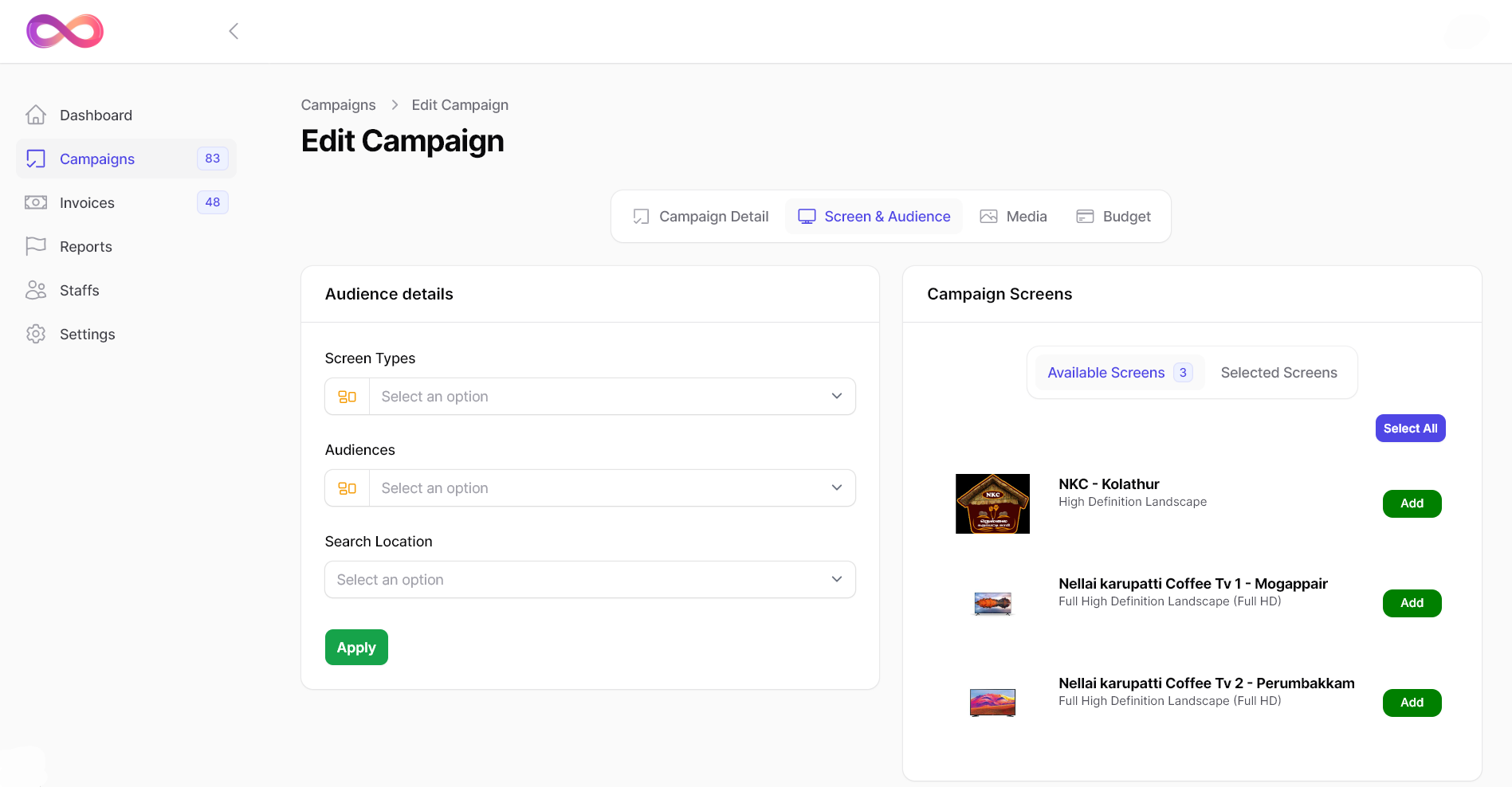
Task: Click the Screen Types grid icon
Action: point(348,397)
